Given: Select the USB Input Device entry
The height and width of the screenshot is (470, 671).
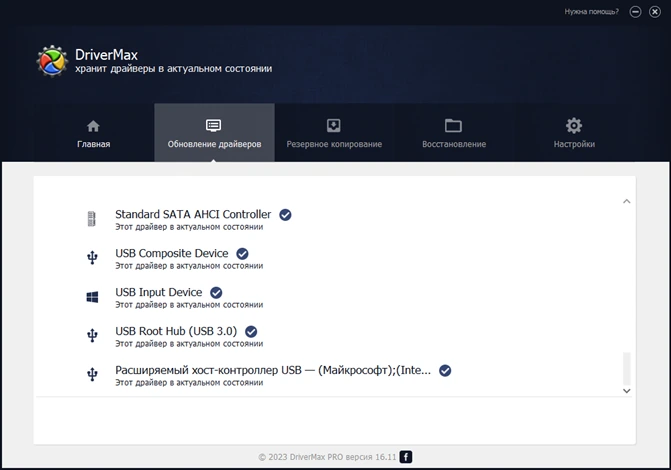Looking at the screenshot, I should (158, 292).
